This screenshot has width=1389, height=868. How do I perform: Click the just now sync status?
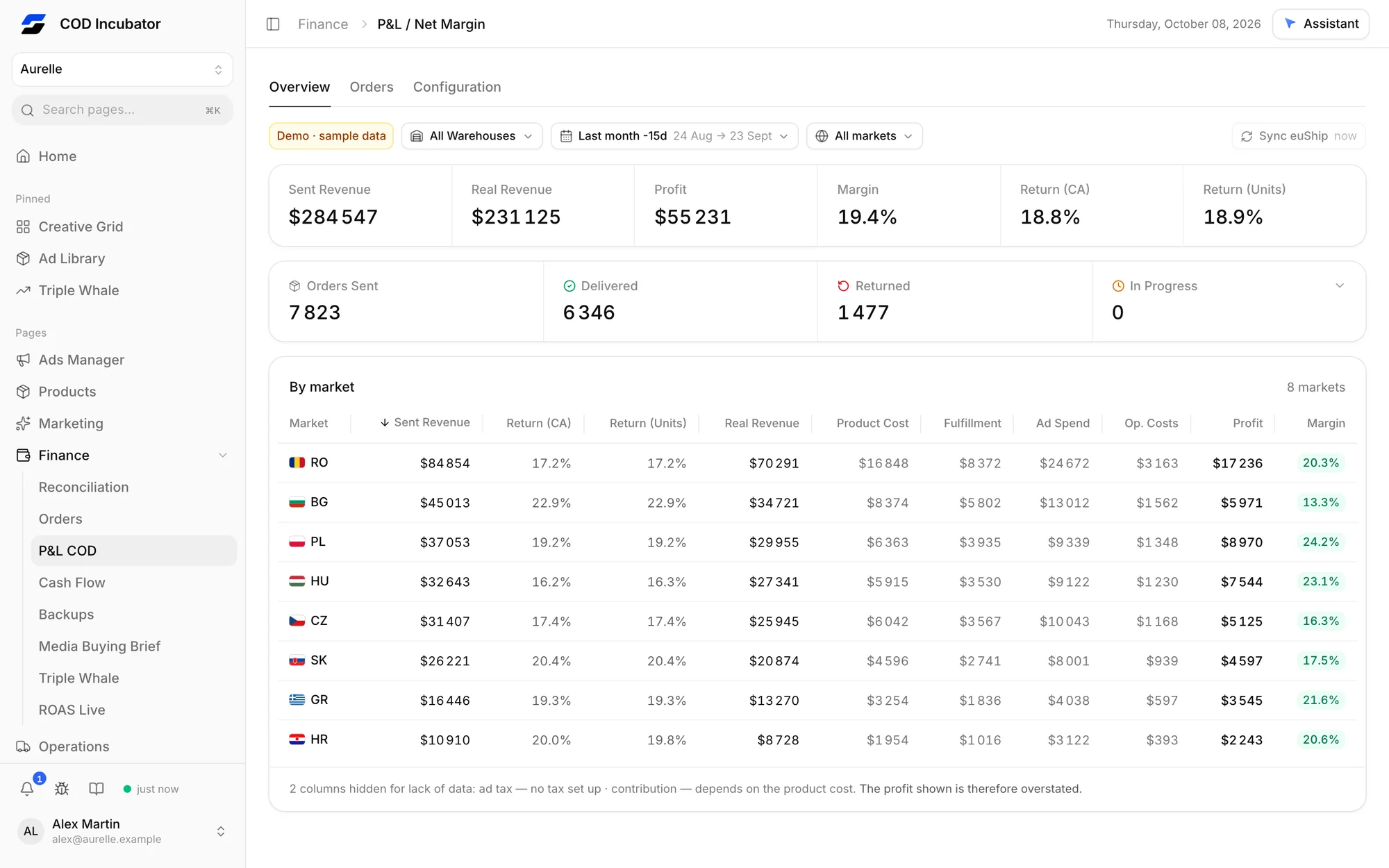point(151,789)
